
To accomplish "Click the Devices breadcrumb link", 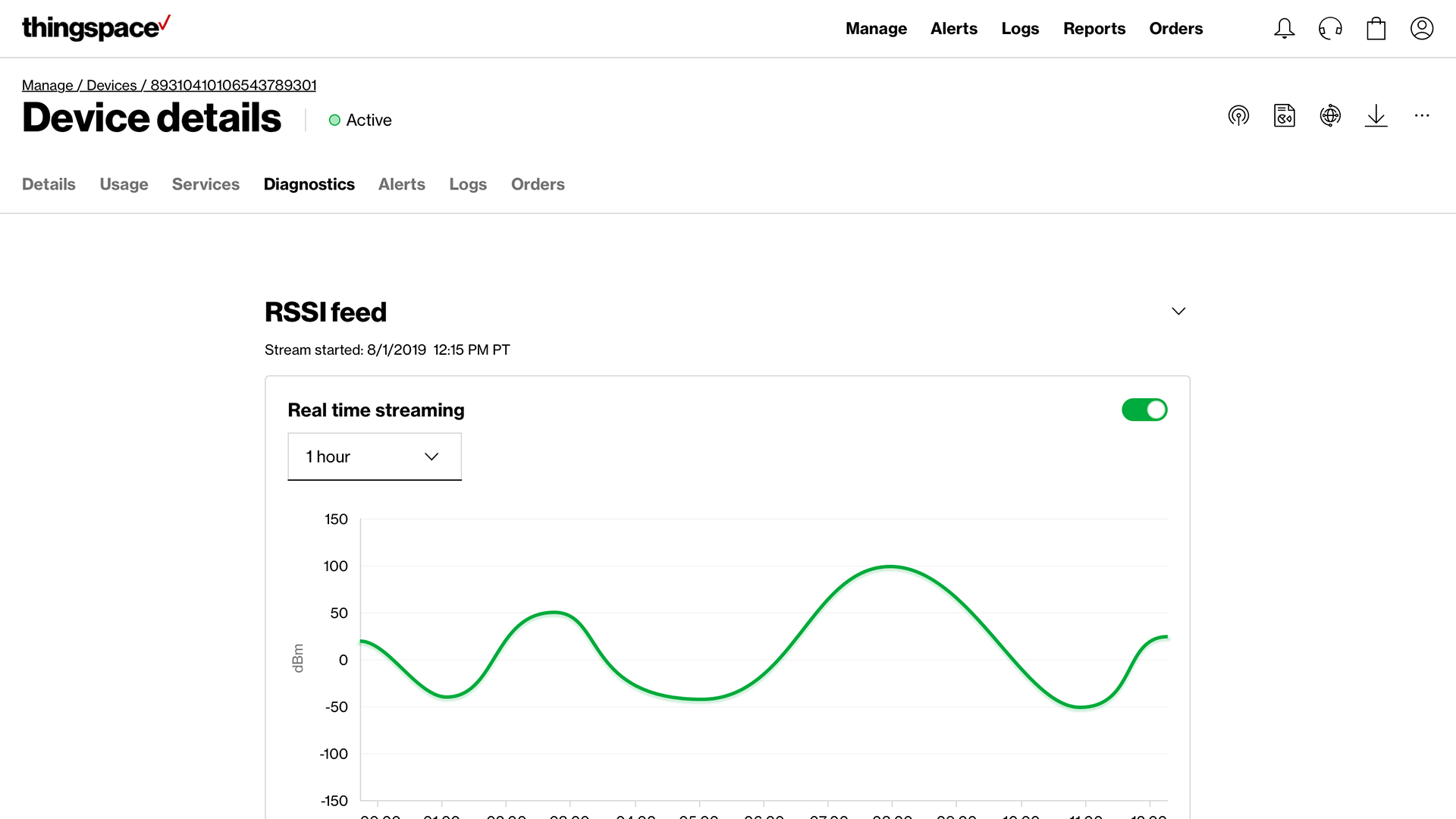I will pyautogui.click(x=111, y=86).
